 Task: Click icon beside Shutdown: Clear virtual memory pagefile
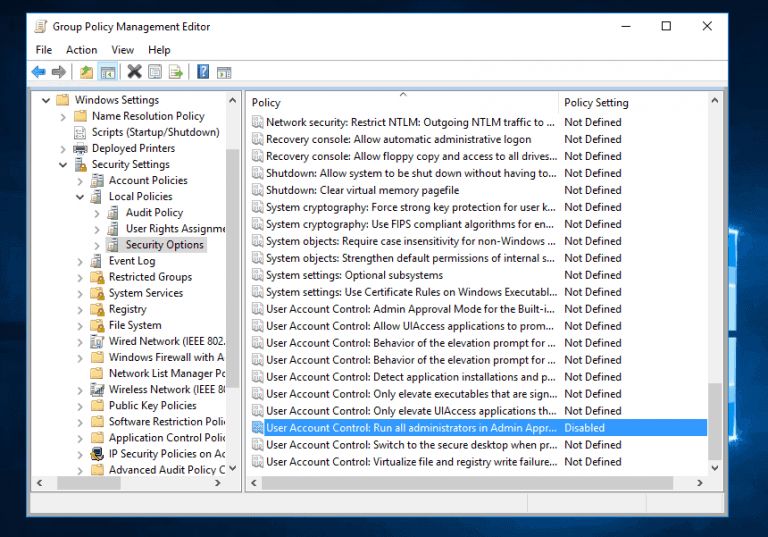click(257, 190)
